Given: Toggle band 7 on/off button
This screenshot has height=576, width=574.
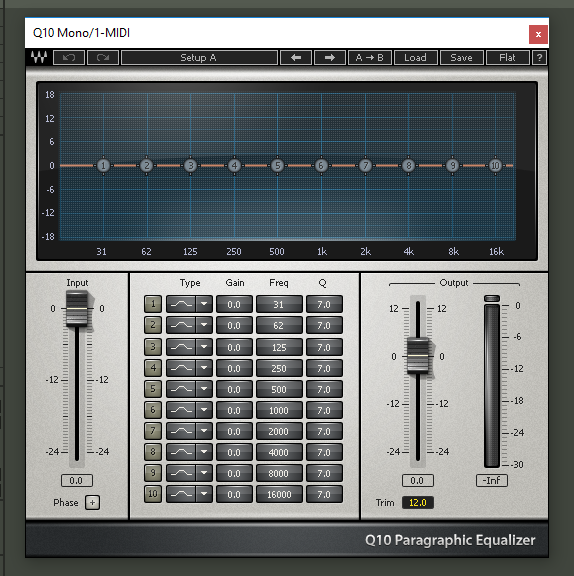Looking at the screenshot, I should click(x=153, y=431).
